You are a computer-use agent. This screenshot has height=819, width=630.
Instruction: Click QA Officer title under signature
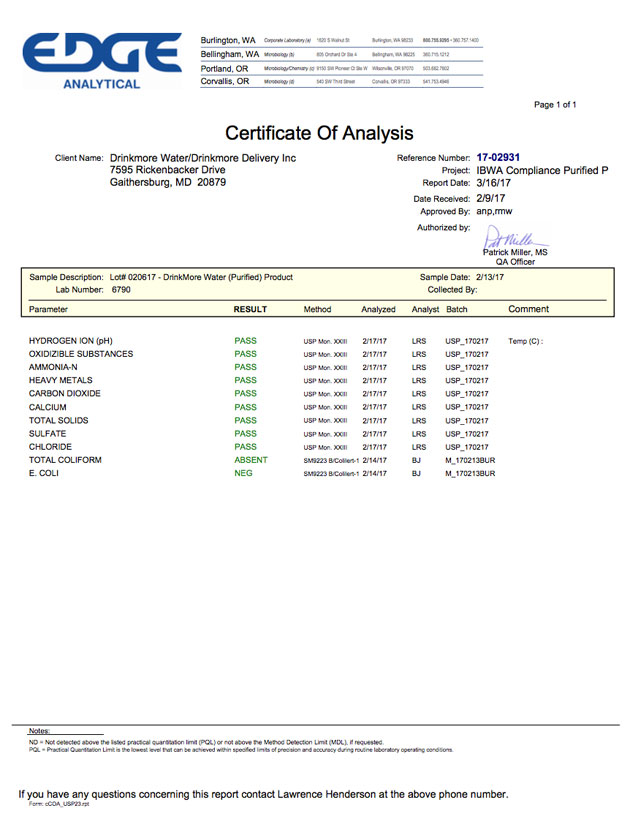click(x=515, y=262)
